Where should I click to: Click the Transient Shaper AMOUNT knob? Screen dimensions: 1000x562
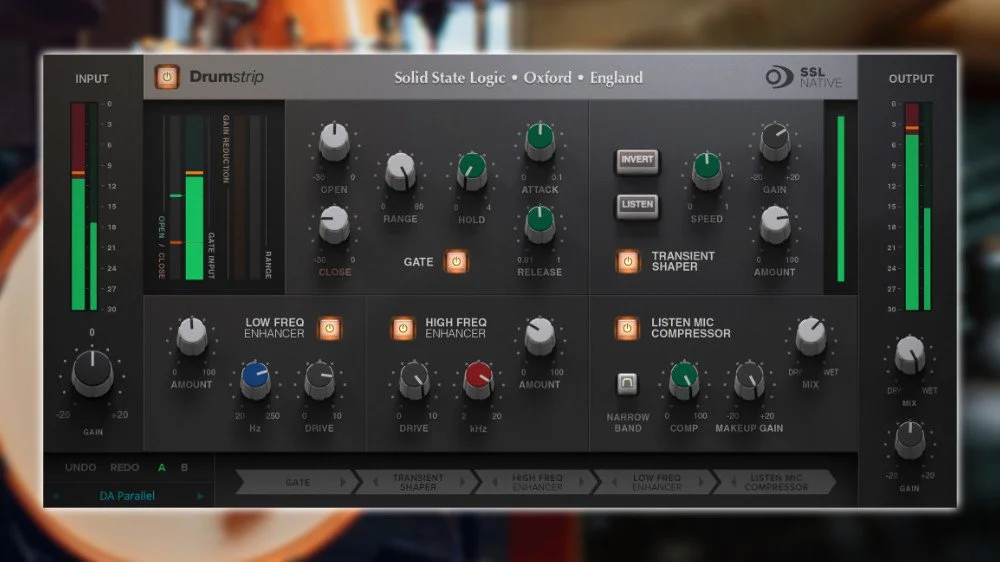(775, 224)
